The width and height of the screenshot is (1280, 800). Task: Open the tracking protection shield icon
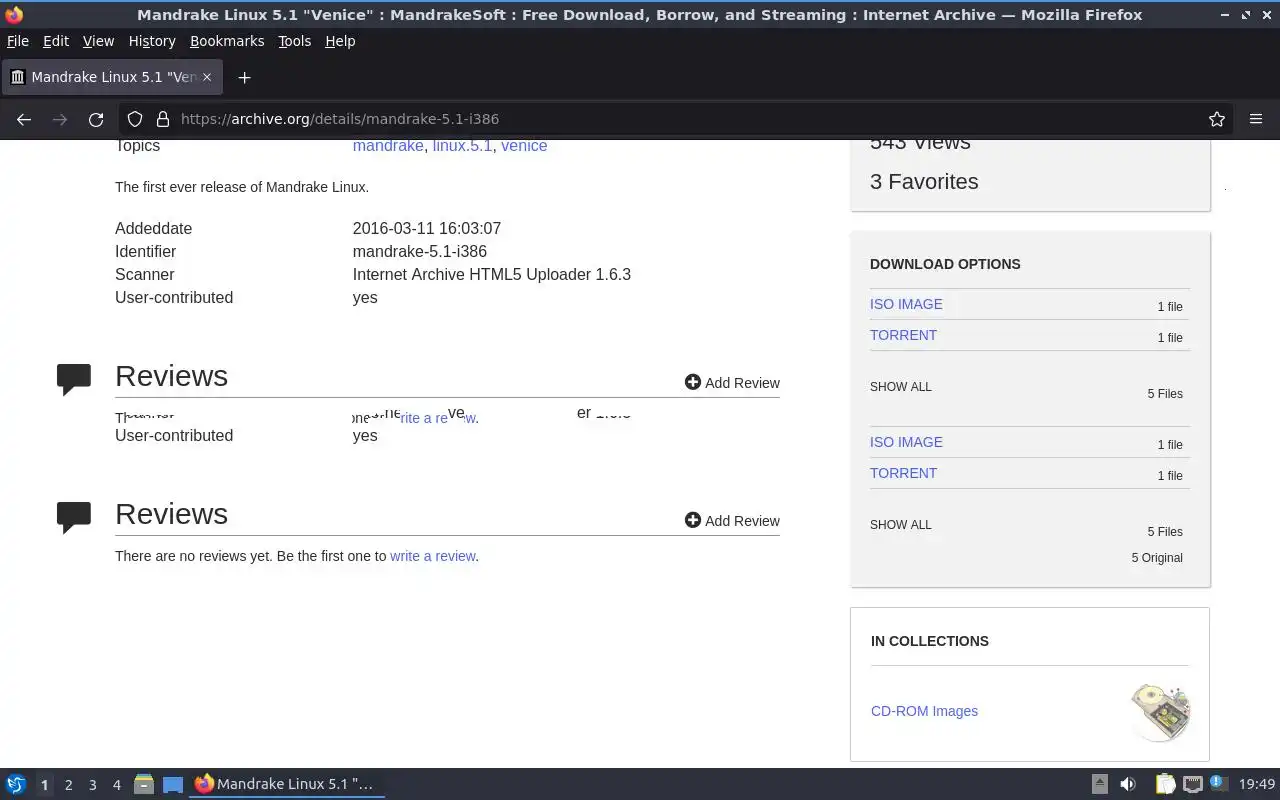pyautogui.click(x=135, y=119)
